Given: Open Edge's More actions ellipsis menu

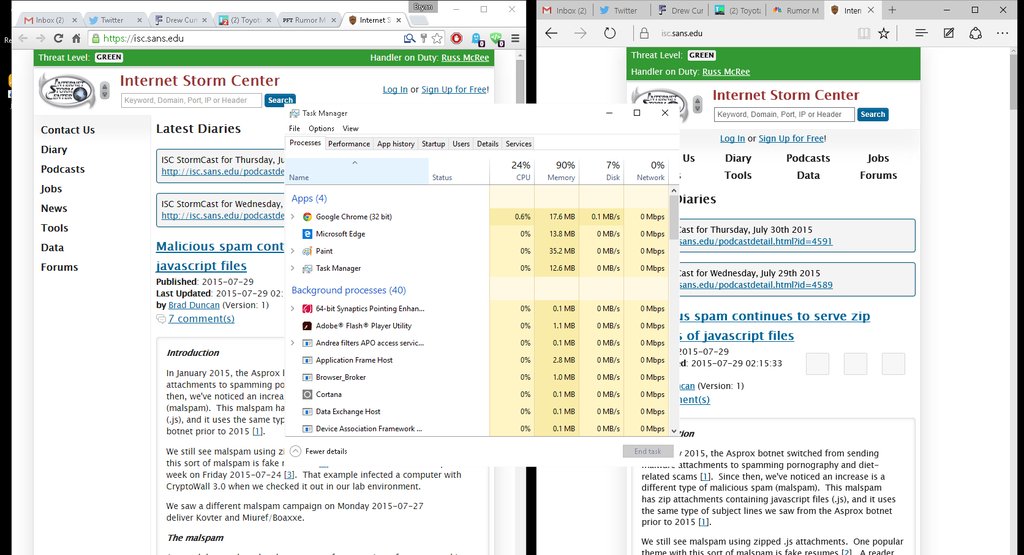Looking at the screenshot, I should 1002,33.
